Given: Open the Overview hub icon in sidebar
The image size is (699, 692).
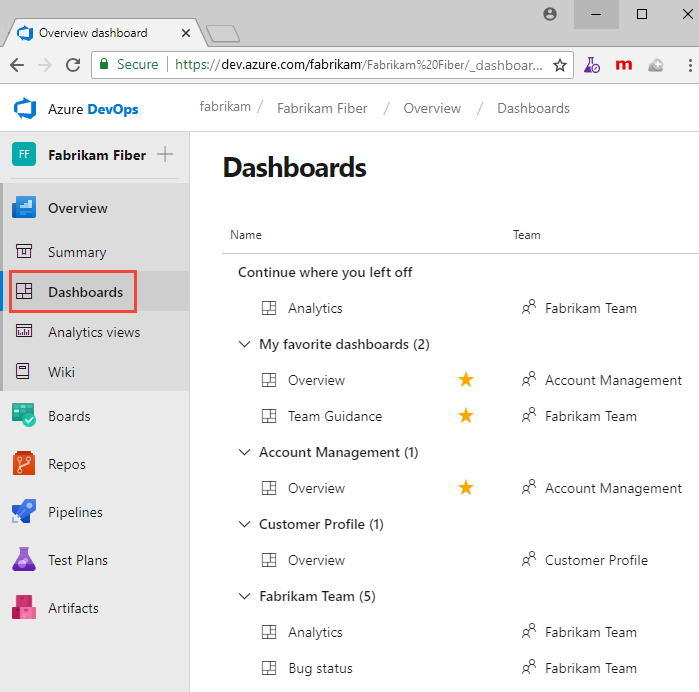Looking at the screenshot, I should pyautogui.click(x=24, y=207).
